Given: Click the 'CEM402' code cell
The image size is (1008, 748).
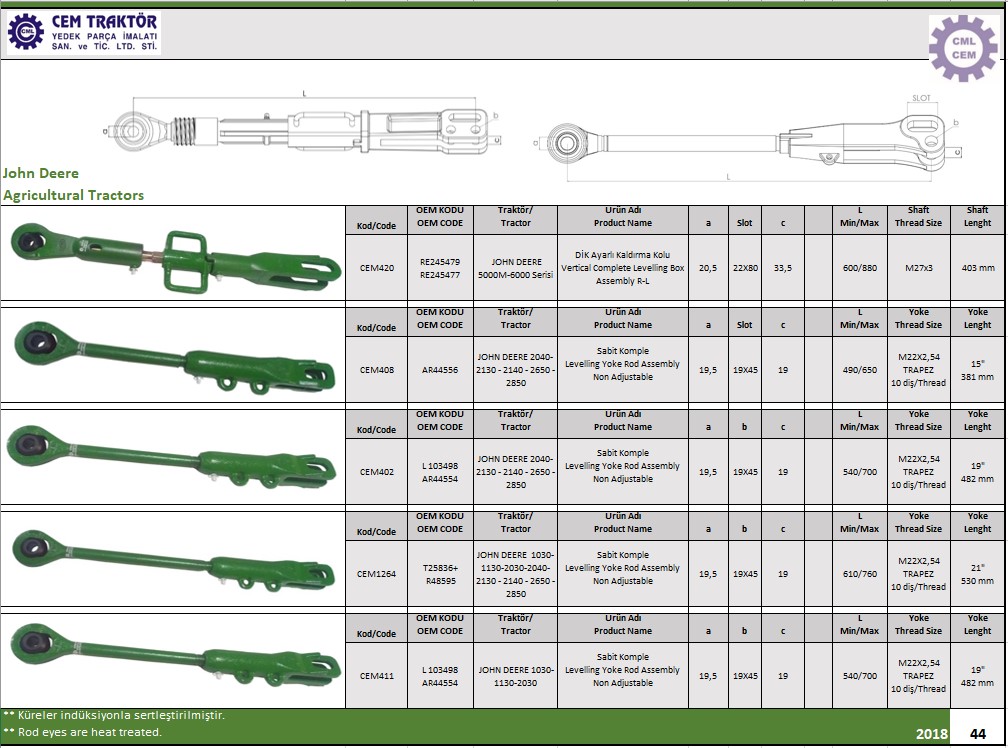Looking at the screenshot, I should [x=377, y=472].
